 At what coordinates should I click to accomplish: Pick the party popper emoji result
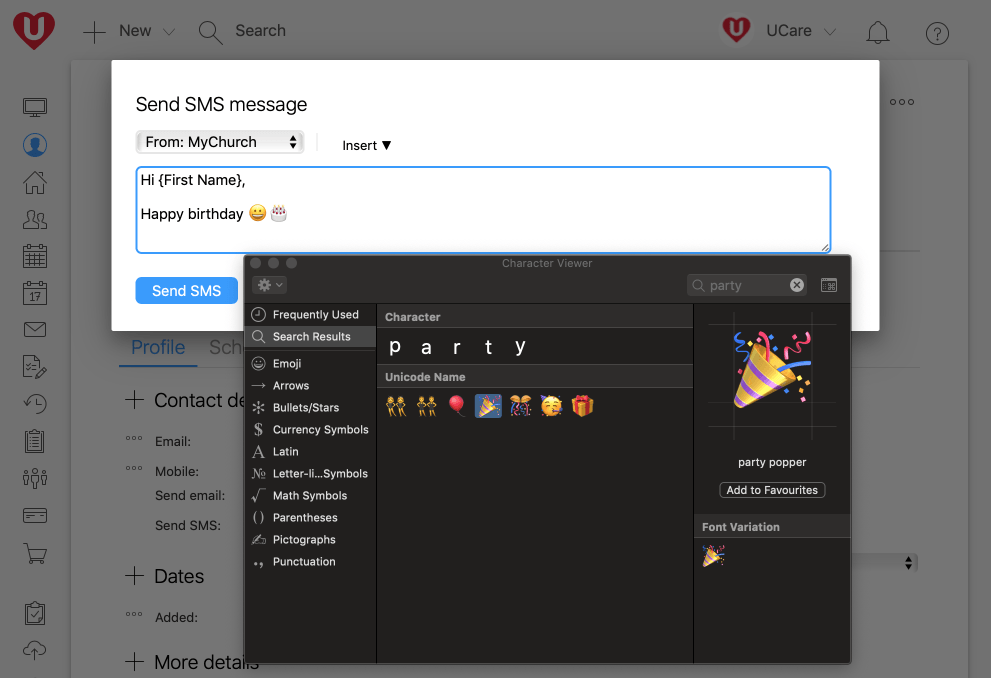[x=488, y=406]
